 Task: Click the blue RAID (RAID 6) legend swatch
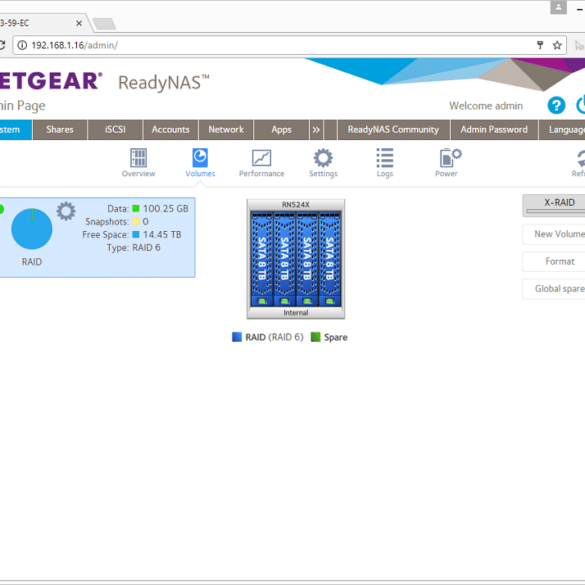pyautogui.click(x=237, y=337)
